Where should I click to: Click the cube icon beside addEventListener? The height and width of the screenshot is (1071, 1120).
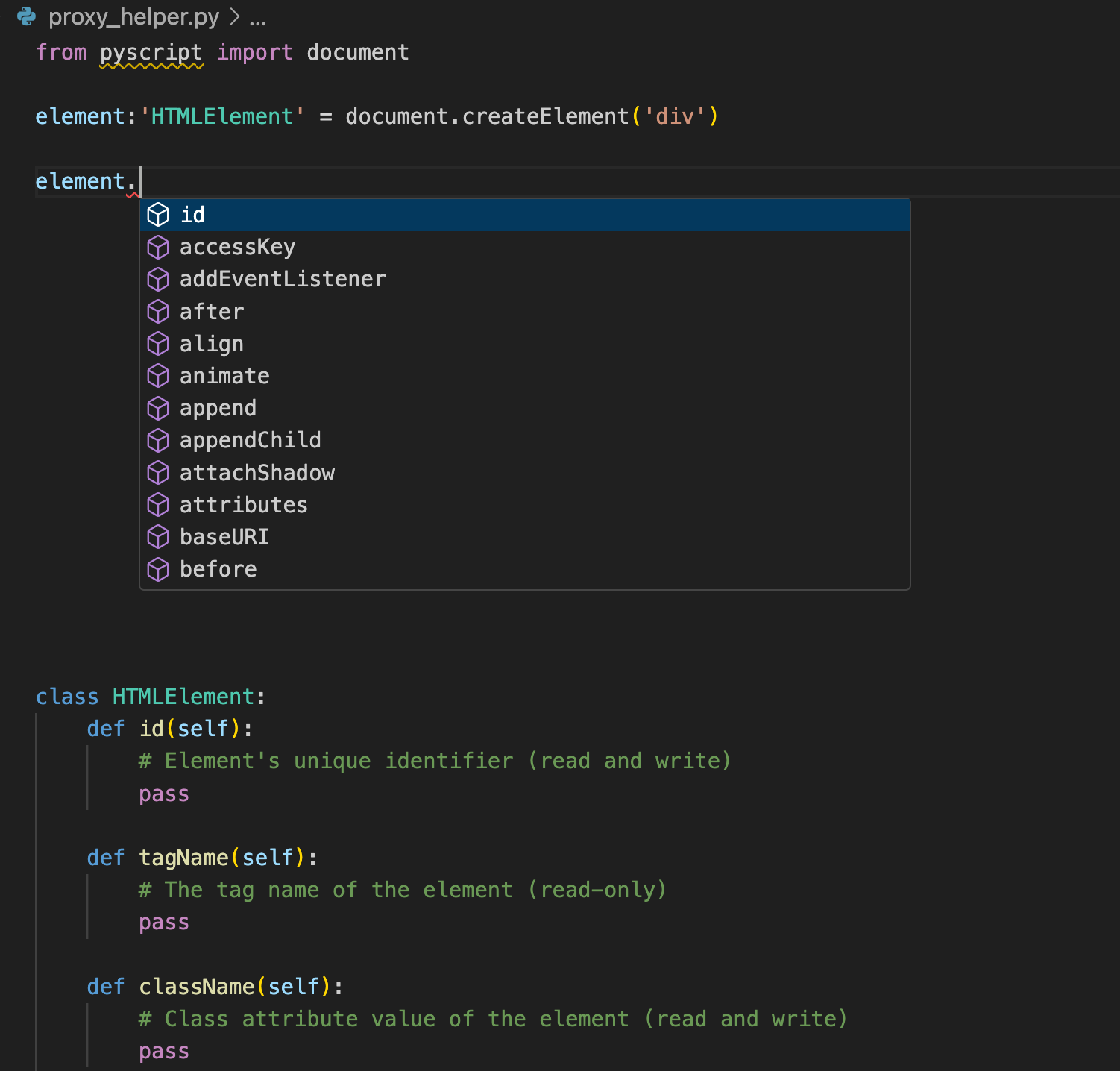[x=158, y=279]
